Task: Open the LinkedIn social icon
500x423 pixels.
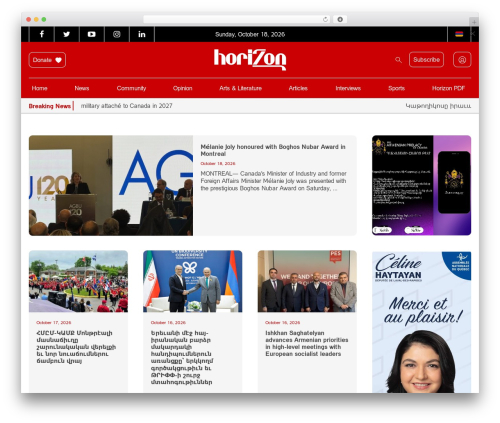Action: 142,34
